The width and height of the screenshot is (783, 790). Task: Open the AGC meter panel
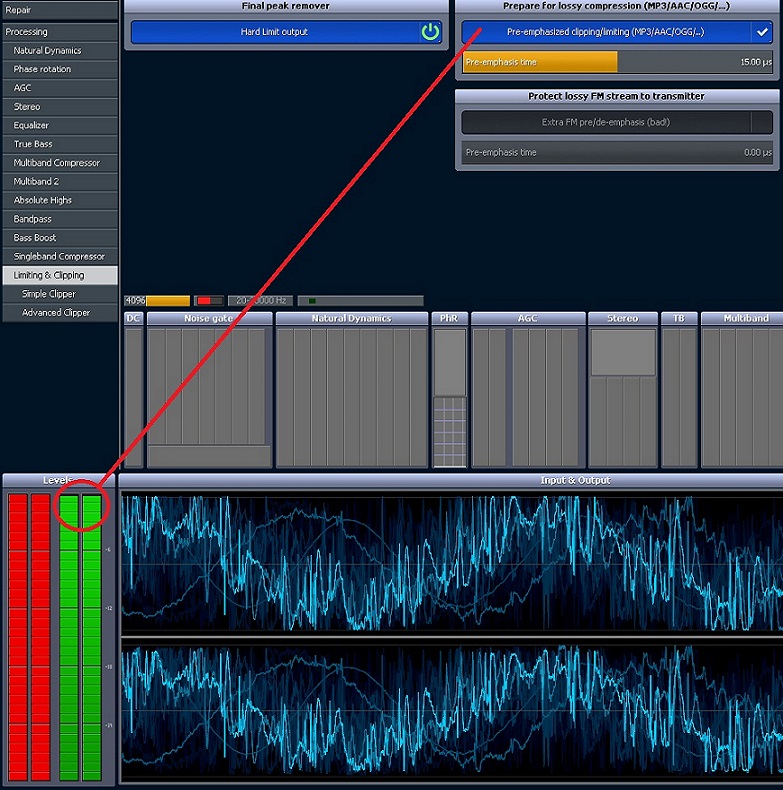[x=528, y=390]
